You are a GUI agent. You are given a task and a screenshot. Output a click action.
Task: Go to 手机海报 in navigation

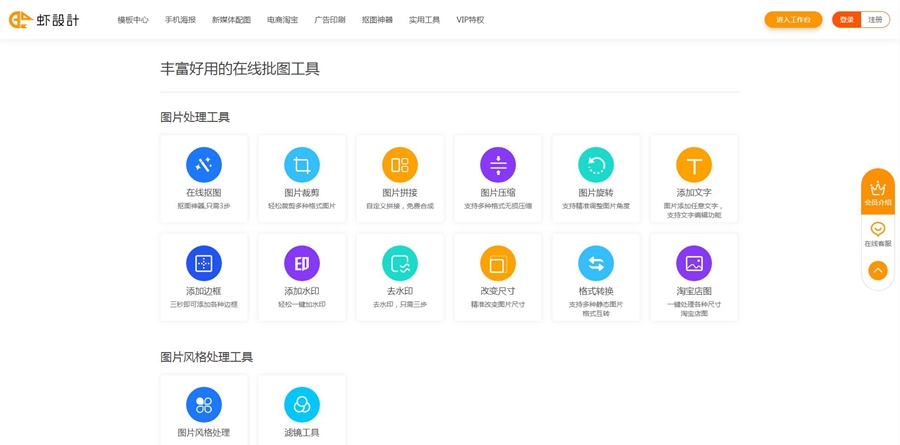pyautogui.click(x=180, y=20)
